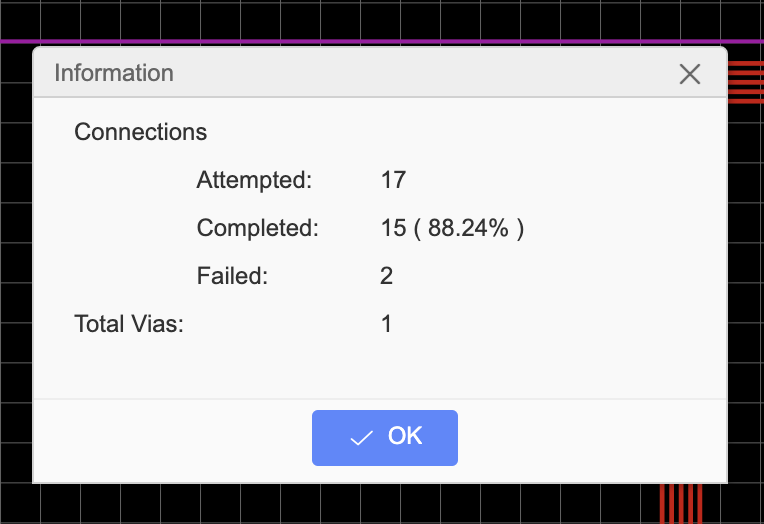Image resolution: width=764 pixels, height=524 pixels.
Task: Select the Connections heading text
Action: tap(140, 132)
